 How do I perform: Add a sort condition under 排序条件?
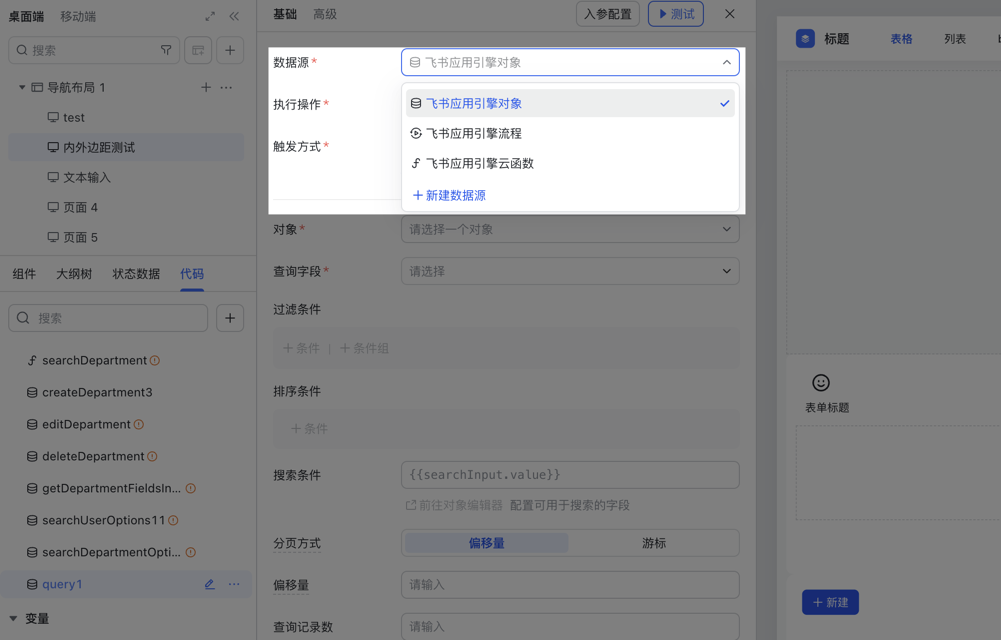[309, 429]
